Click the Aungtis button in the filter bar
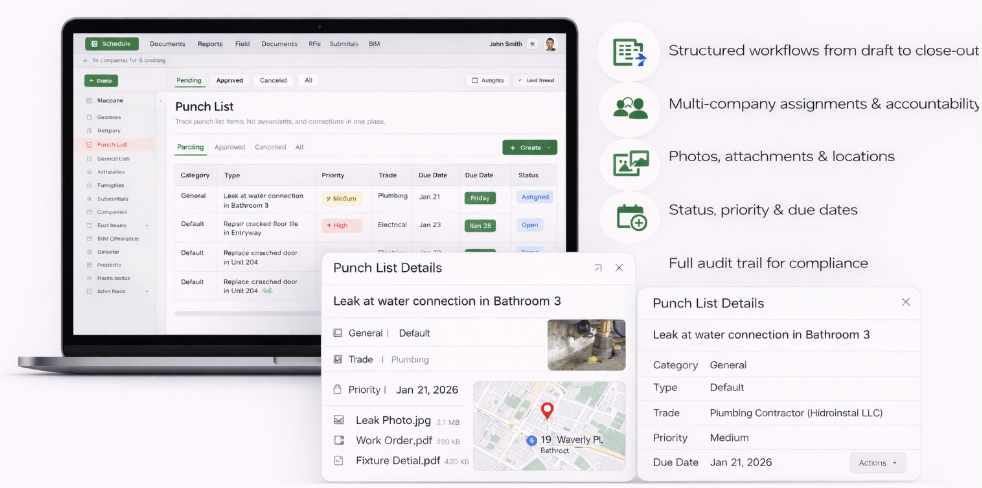The image size is (982, 488). click(x=487, y=81)
